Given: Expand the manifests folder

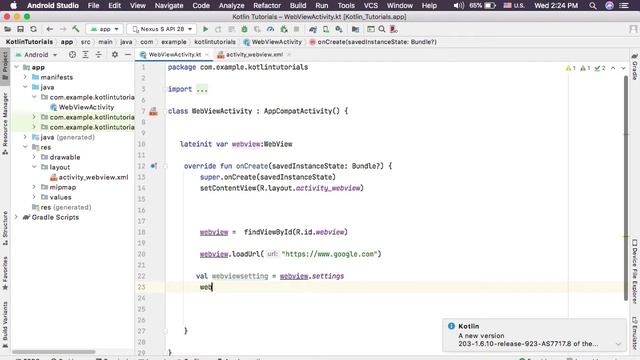Looking at the screenshot, I should [25, 77].
